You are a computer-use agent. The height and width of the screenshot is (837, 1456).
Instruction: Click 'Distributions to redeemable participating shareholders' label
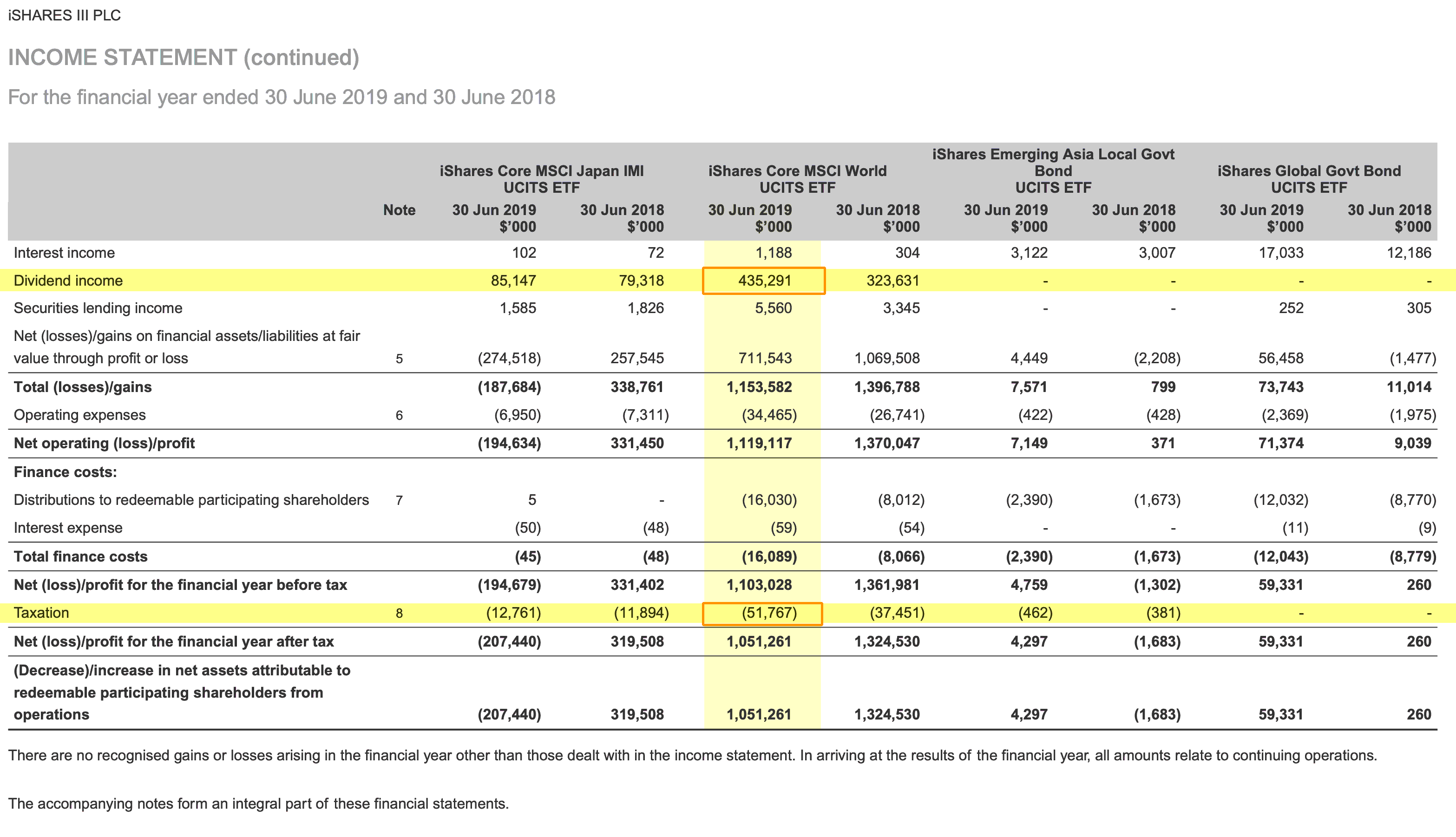click(x=191, y=500)
